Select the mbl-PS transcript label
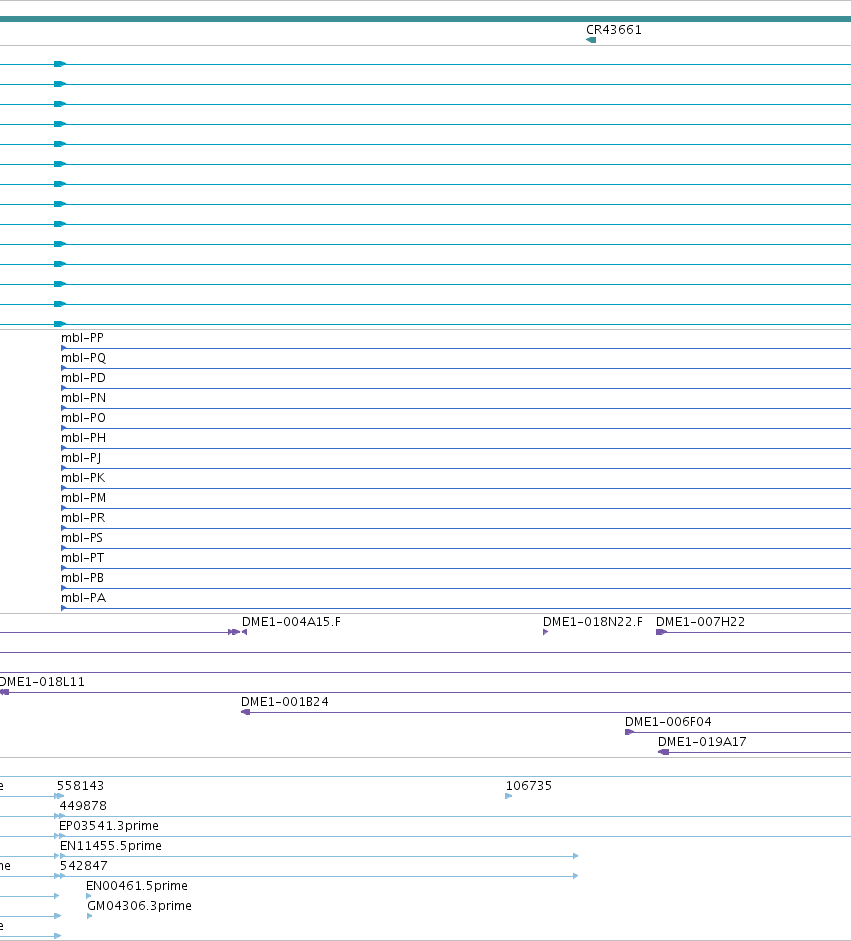 (82, 538)
